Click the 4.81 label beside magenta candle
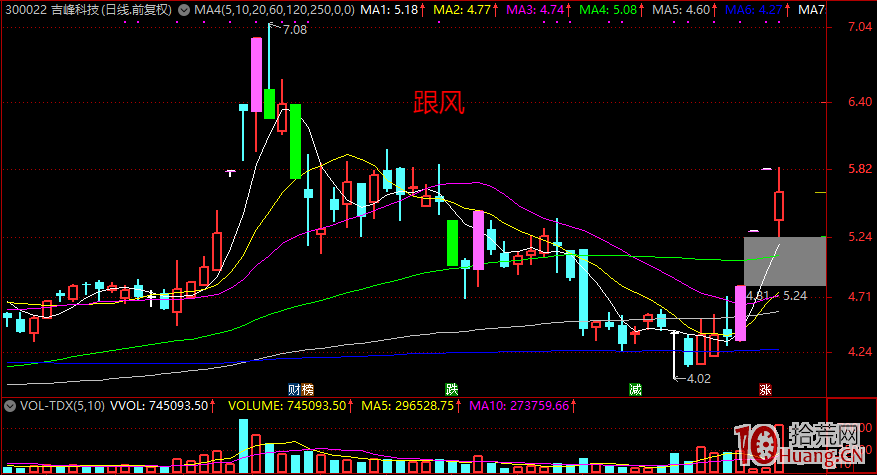Screen dimensions: 877x475 [758, 295]
